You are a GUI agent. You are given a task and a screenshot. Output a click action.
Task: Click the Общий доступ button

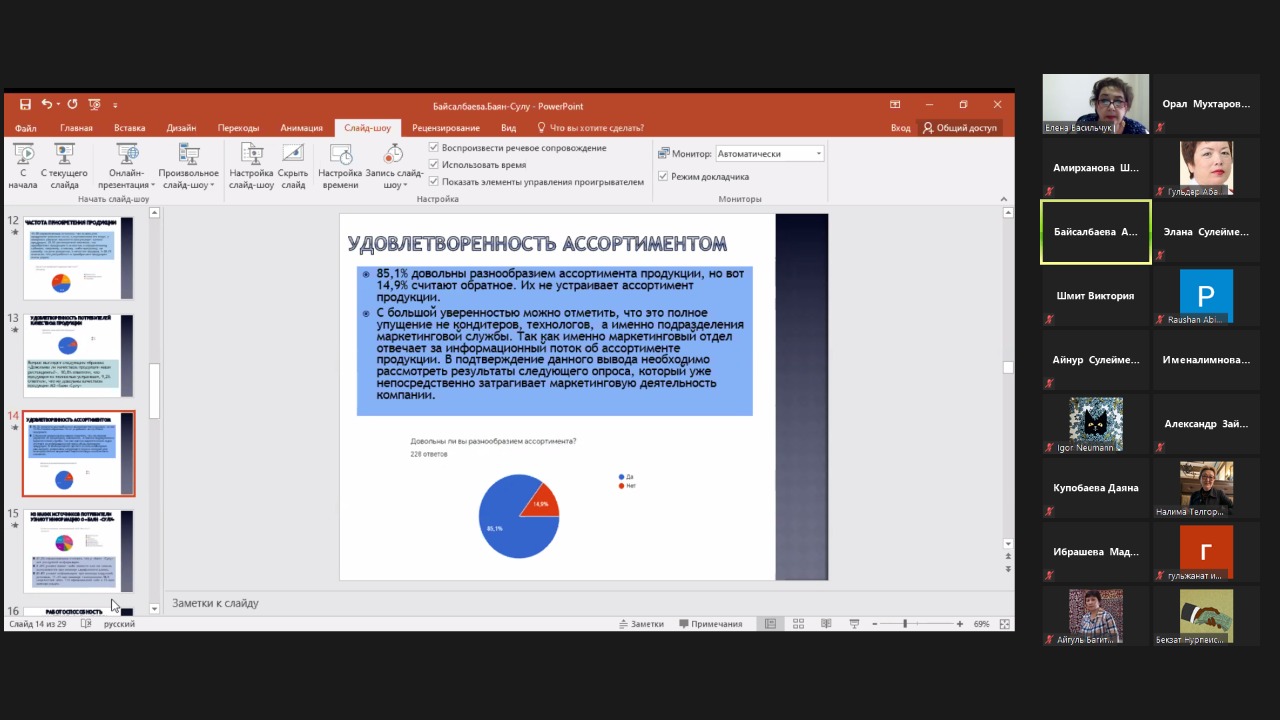coord(960,128)
